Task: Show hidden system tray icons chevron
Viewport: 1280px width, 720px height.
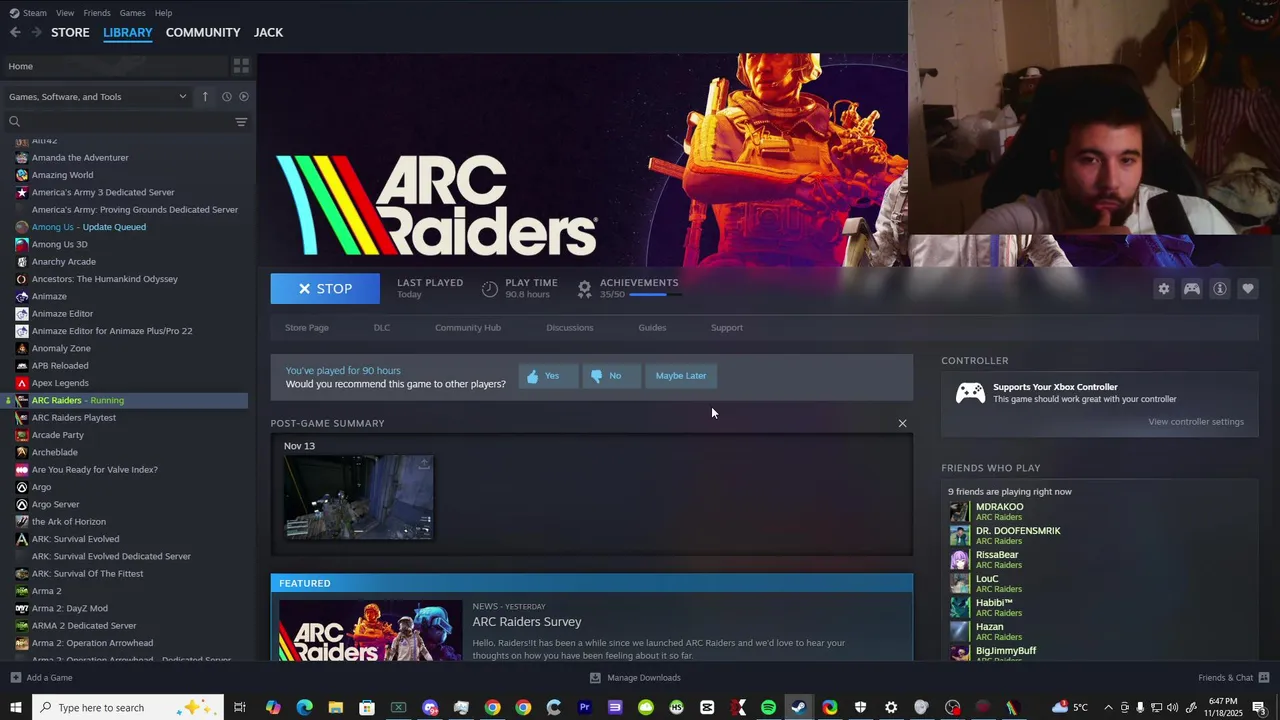Action: [1108, 708]
